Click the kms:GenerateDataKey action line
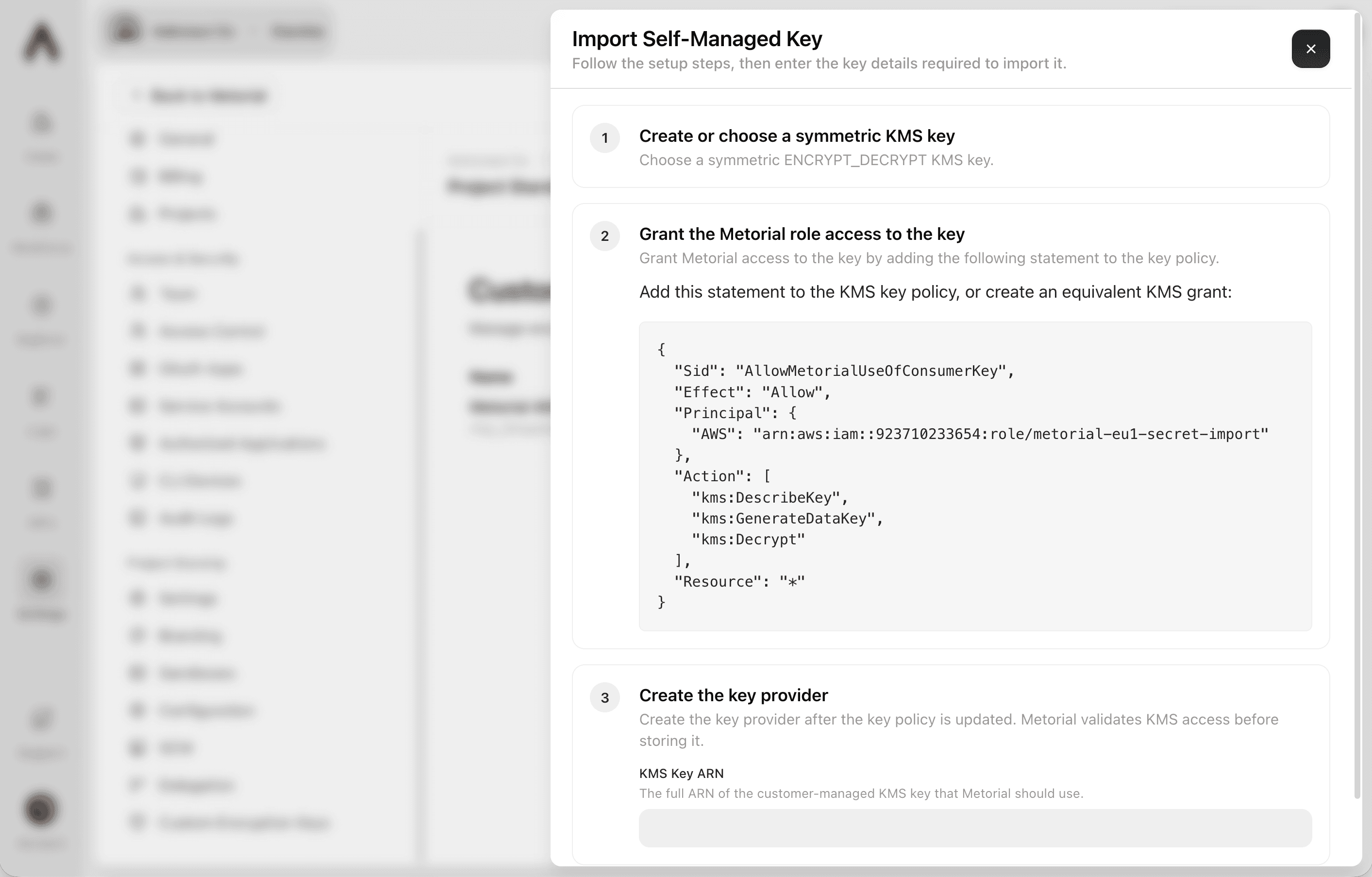 (x=787, y=519)
